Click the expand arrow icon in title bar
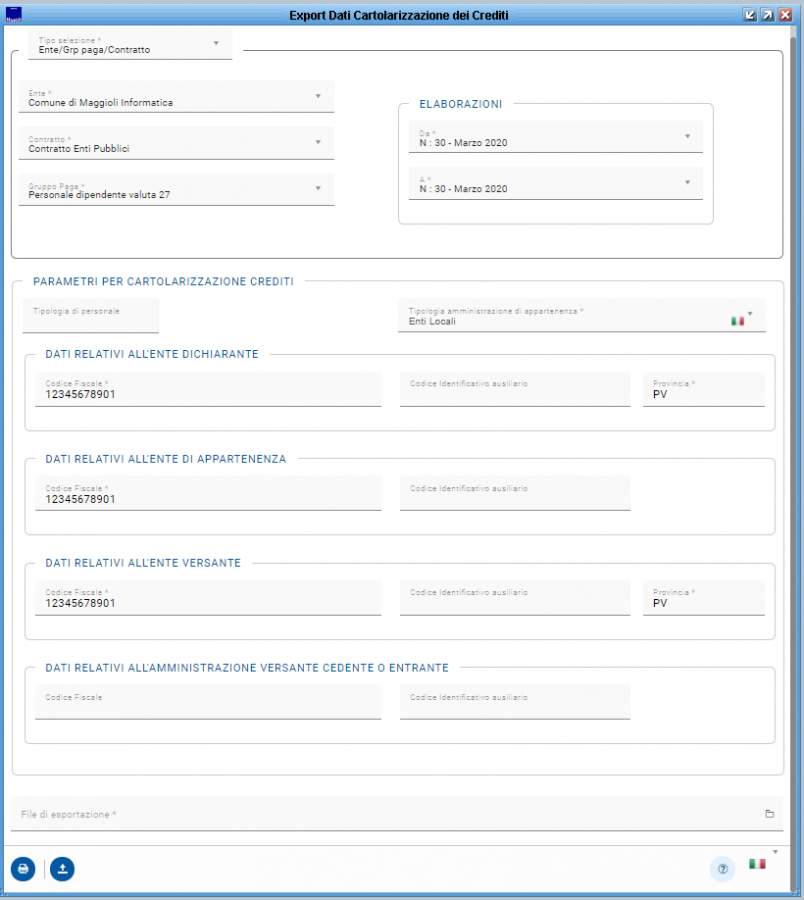804x900 pixels. (x=767, y=15)
